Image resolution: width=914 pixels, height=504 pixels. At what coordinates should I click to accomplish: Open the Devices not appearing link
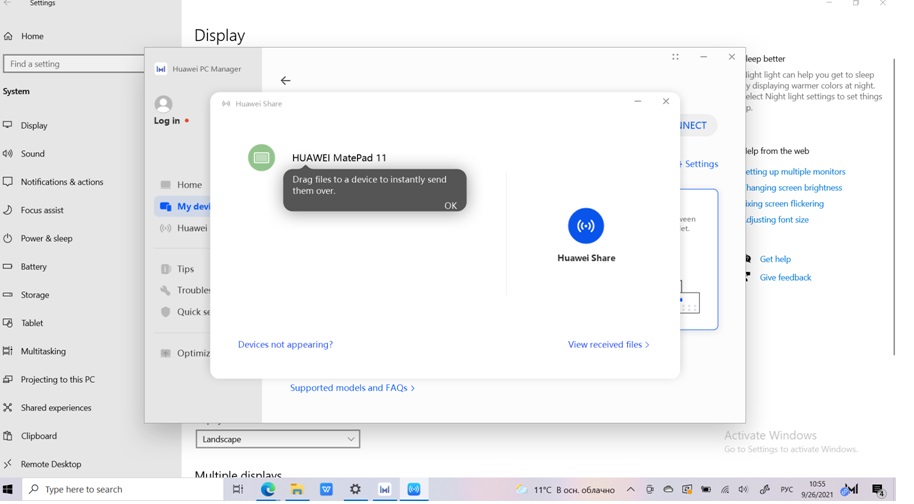pos(285,345)
